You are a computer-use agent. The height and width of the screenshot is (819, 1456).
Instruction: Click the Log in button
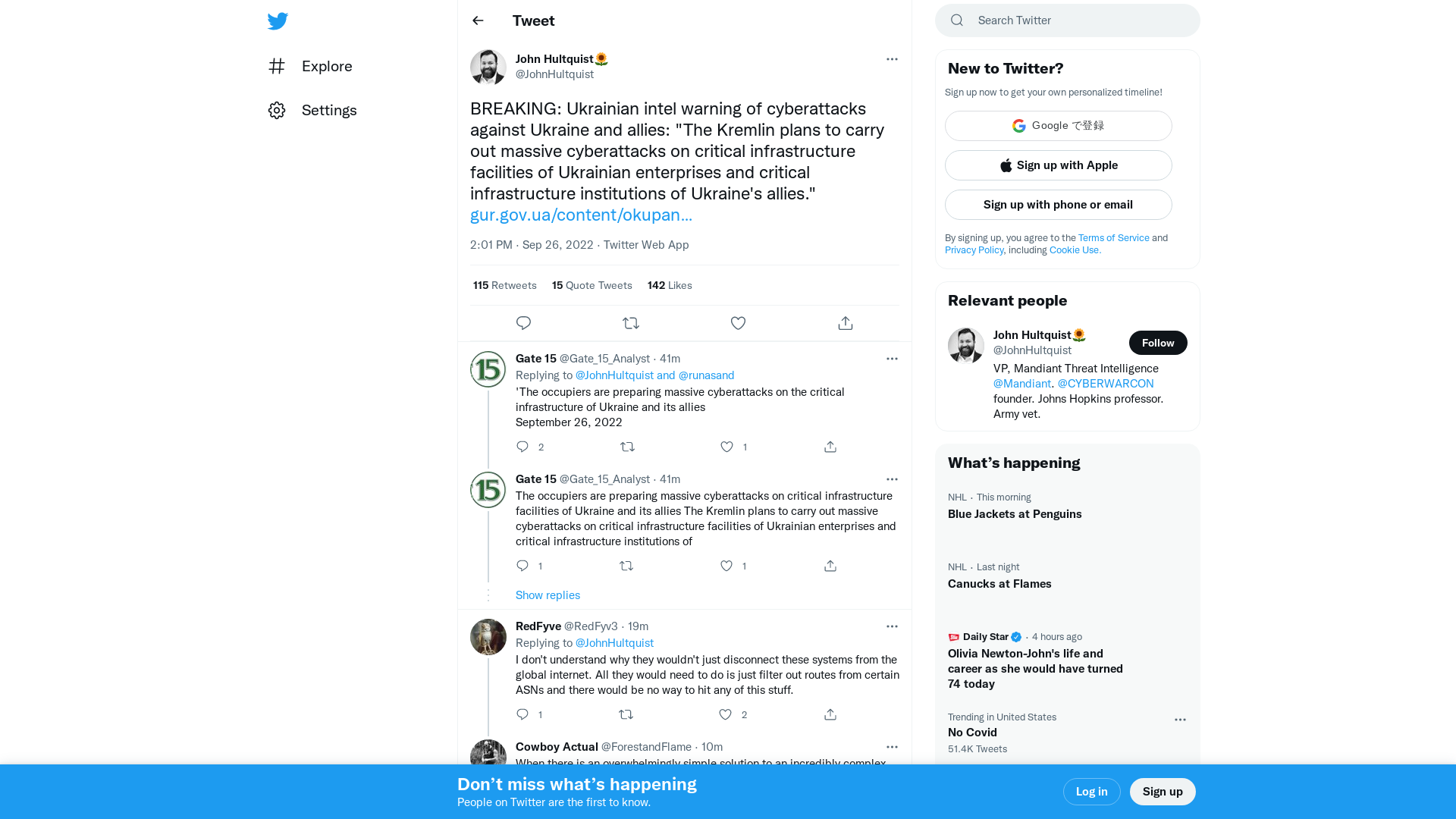pos(1091,791)
